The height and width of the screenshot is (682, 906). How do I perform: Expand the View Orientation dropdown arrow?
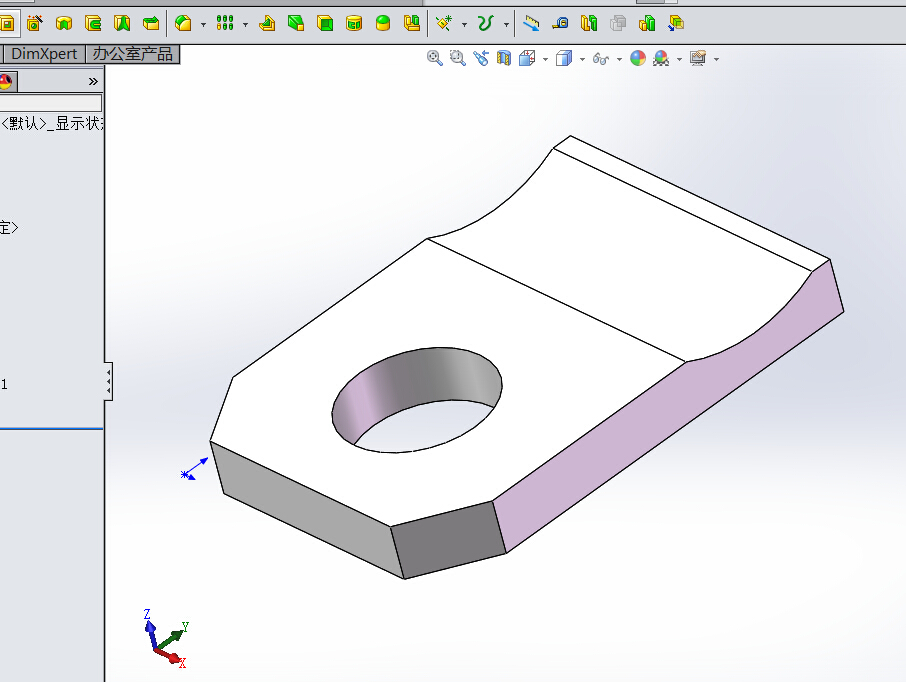pos(545,59)
